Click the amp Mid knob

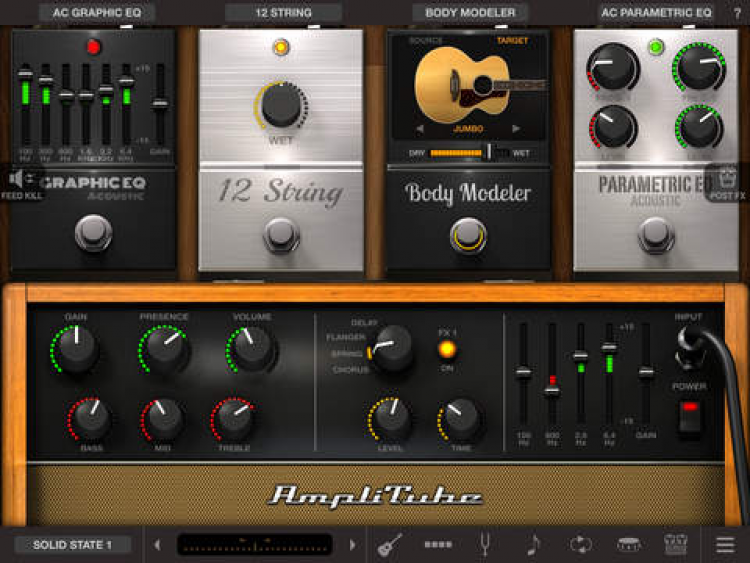(163, 419)
